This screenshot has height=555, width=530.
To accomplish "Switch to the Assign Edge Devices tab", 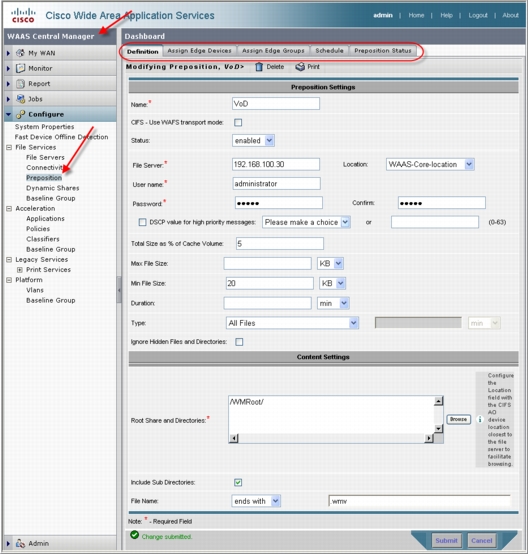I will click(199, 51).
